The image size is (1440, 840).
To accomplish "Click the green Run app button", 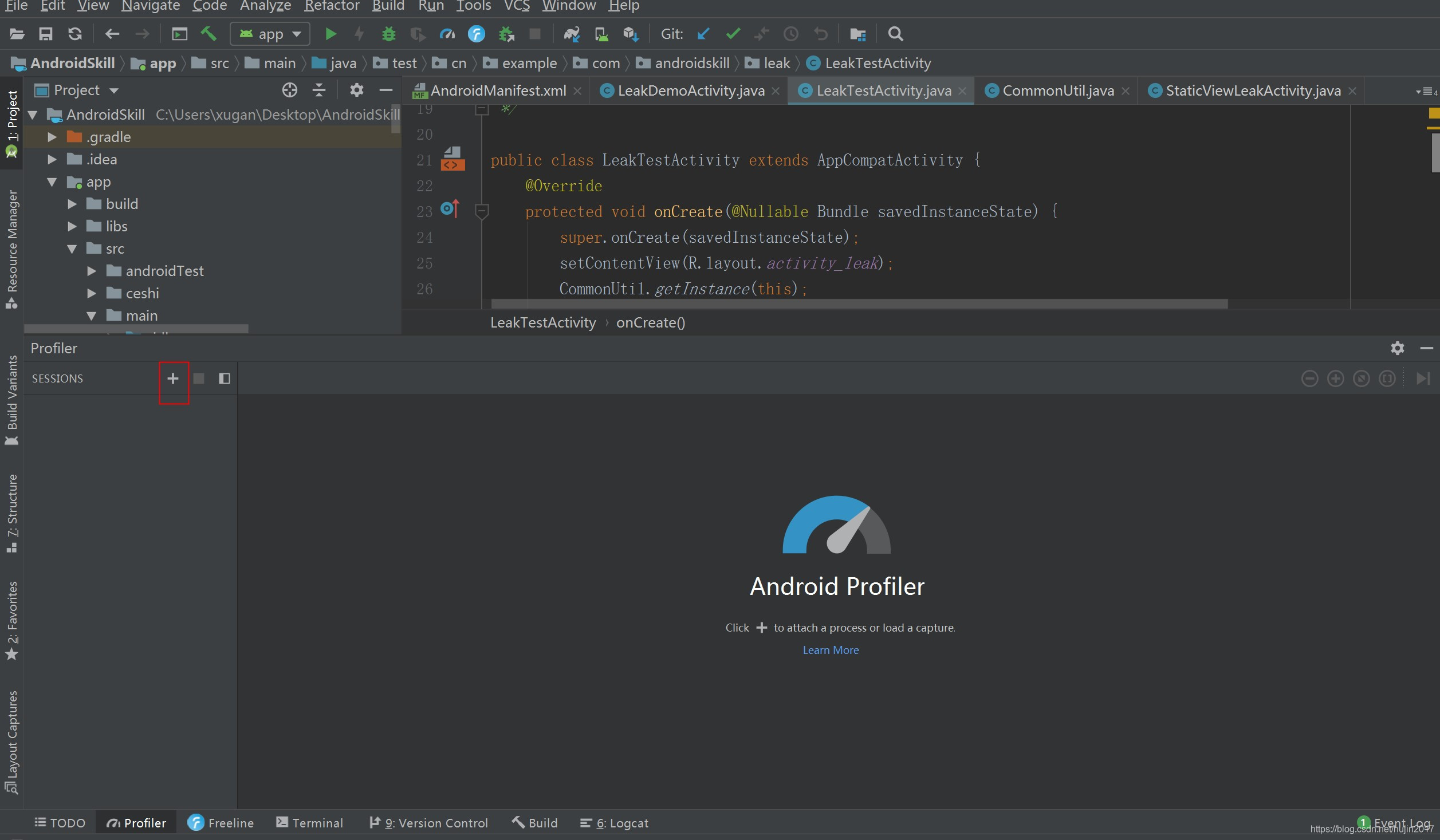I will pos(331,34).
